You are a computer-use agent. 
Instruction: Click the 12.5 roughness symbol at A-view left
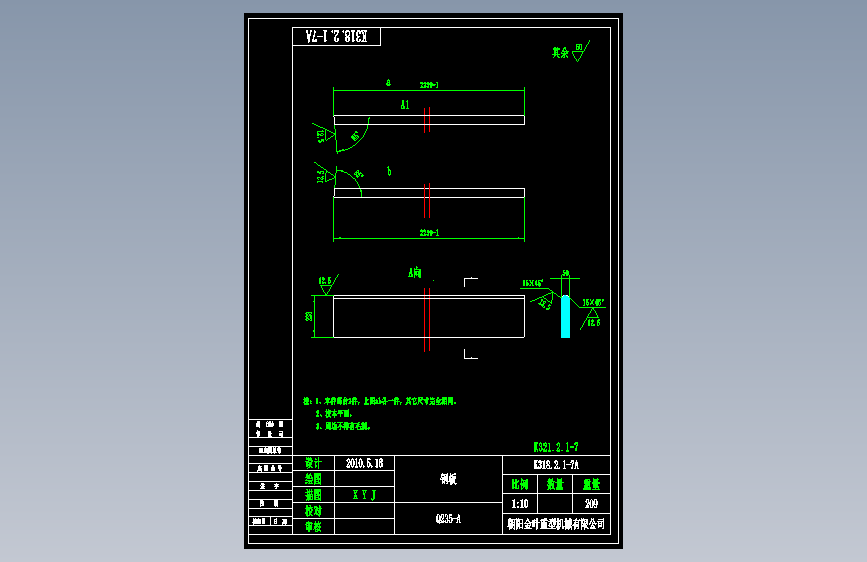pyautogui.click(x=326, y=285)
